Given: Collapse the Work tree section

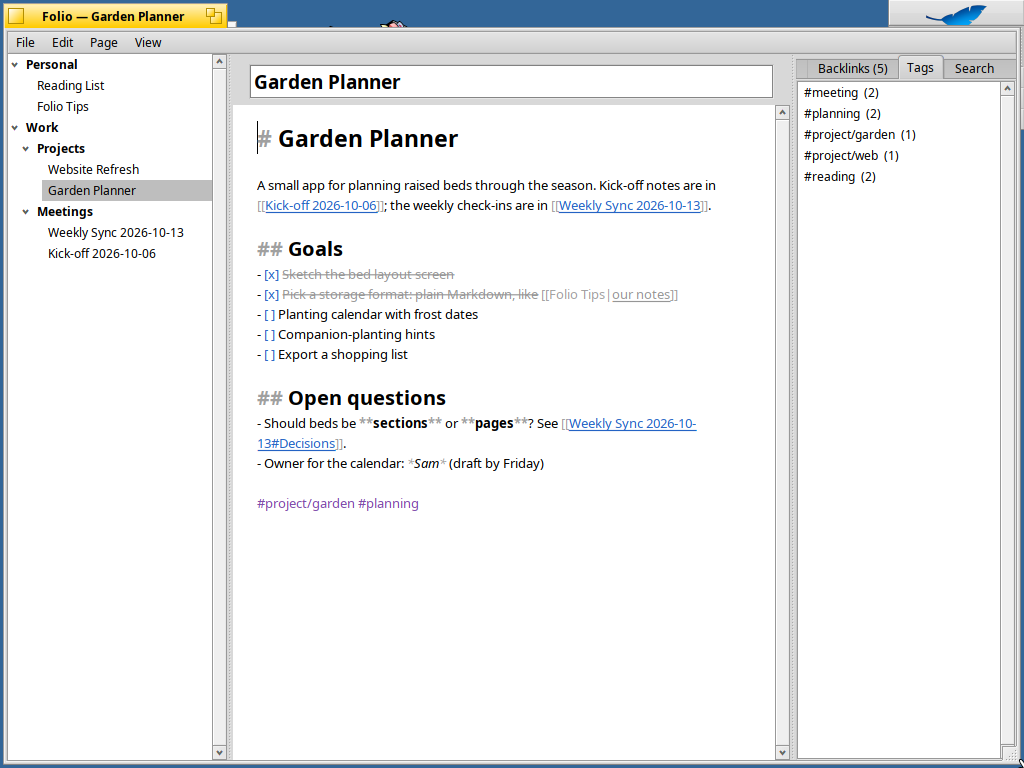Looking at the screenshot, I should 15,128.
